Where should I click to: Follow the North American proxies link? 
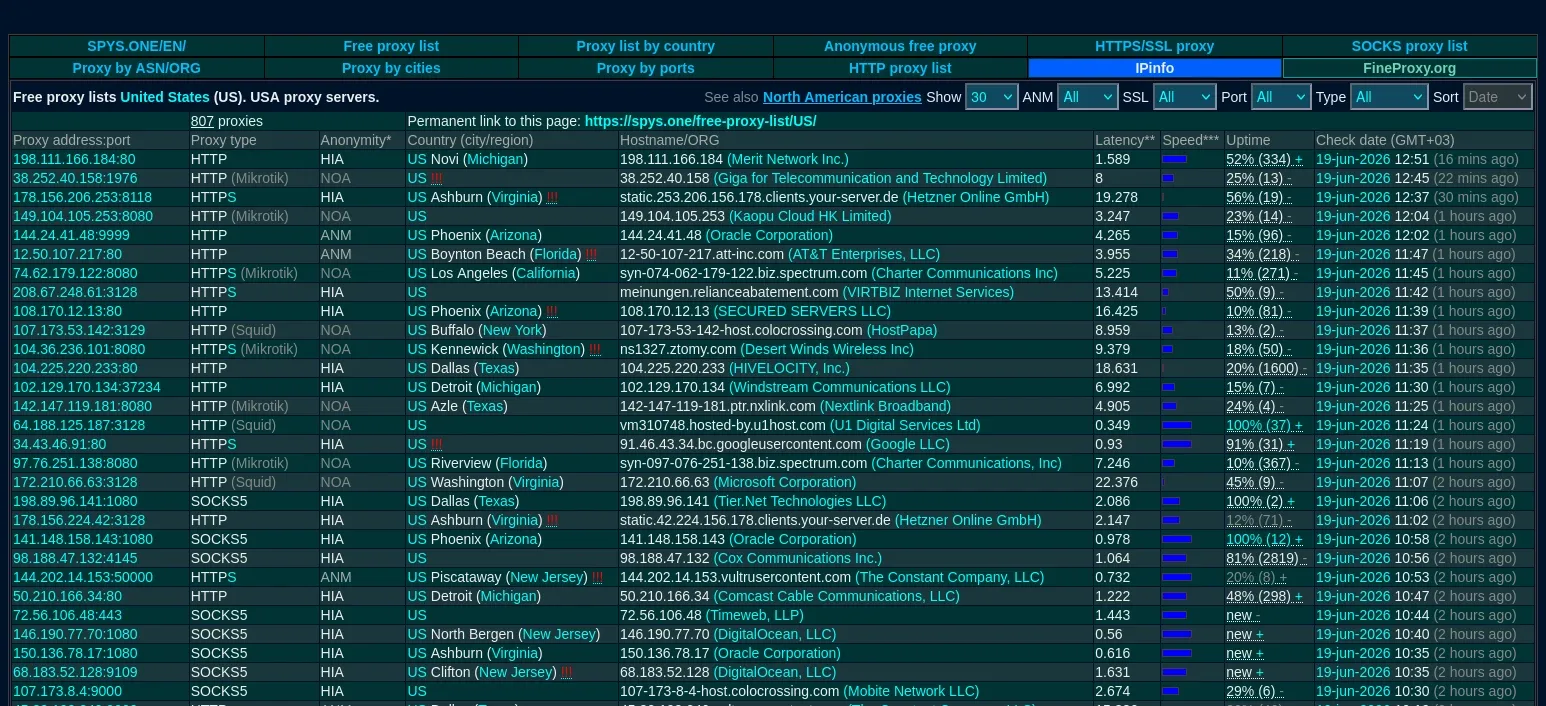pos(842,97)
